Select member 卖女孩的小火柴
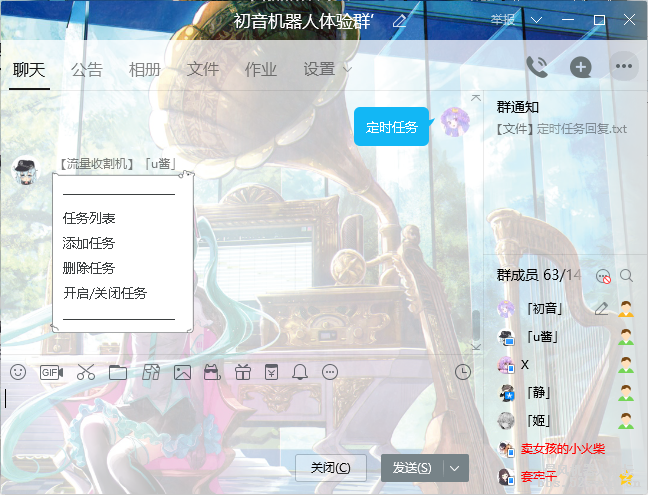The width and height of the screenshot is (648, 495). click(x=565, y=449)
